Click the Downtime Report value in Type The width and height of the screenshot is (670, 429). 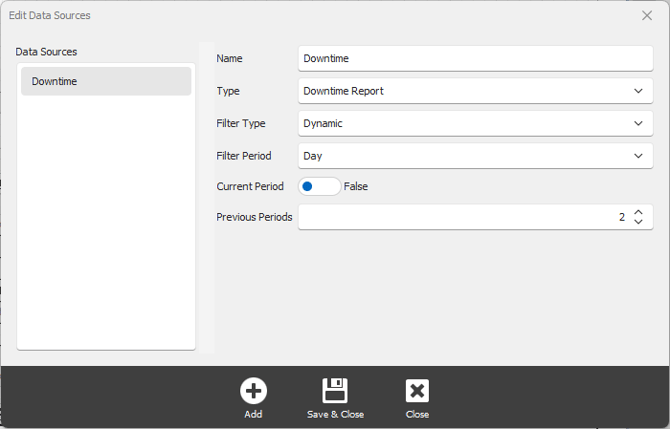[343, 91]
